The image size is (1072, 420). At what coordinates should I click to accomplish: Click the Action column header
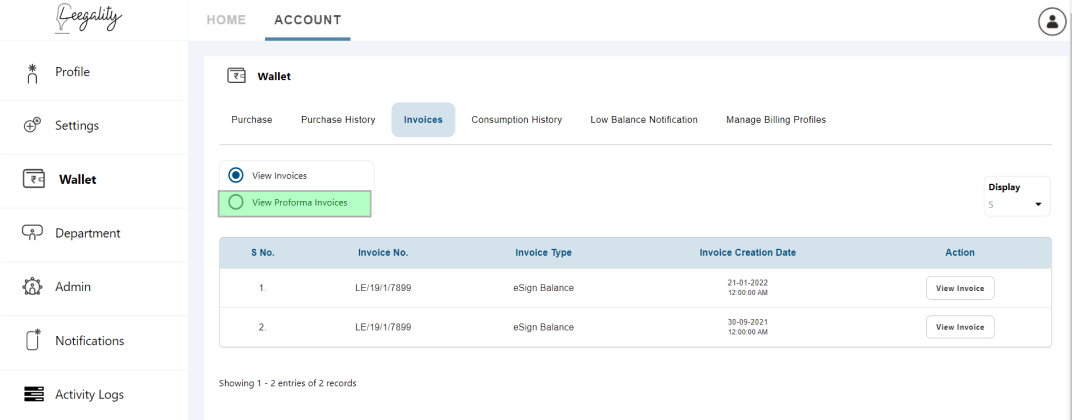point(960,252)
